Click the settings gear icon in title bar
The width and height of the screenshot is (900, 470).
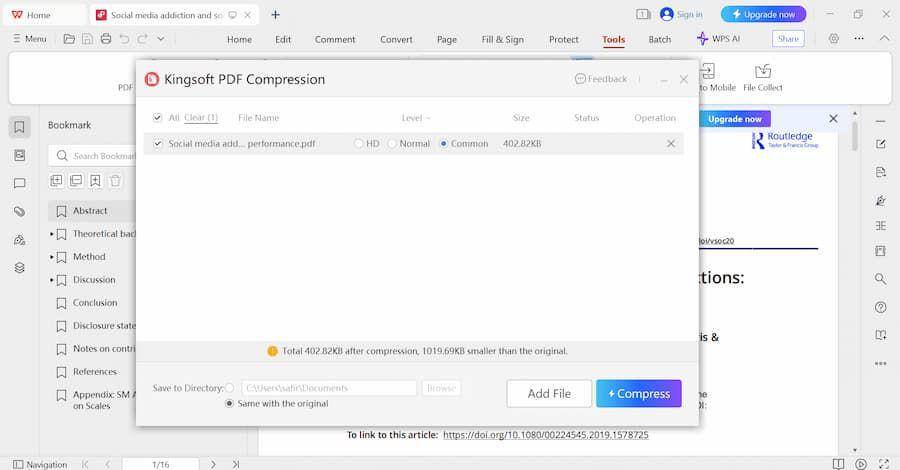tap(833, 38)
